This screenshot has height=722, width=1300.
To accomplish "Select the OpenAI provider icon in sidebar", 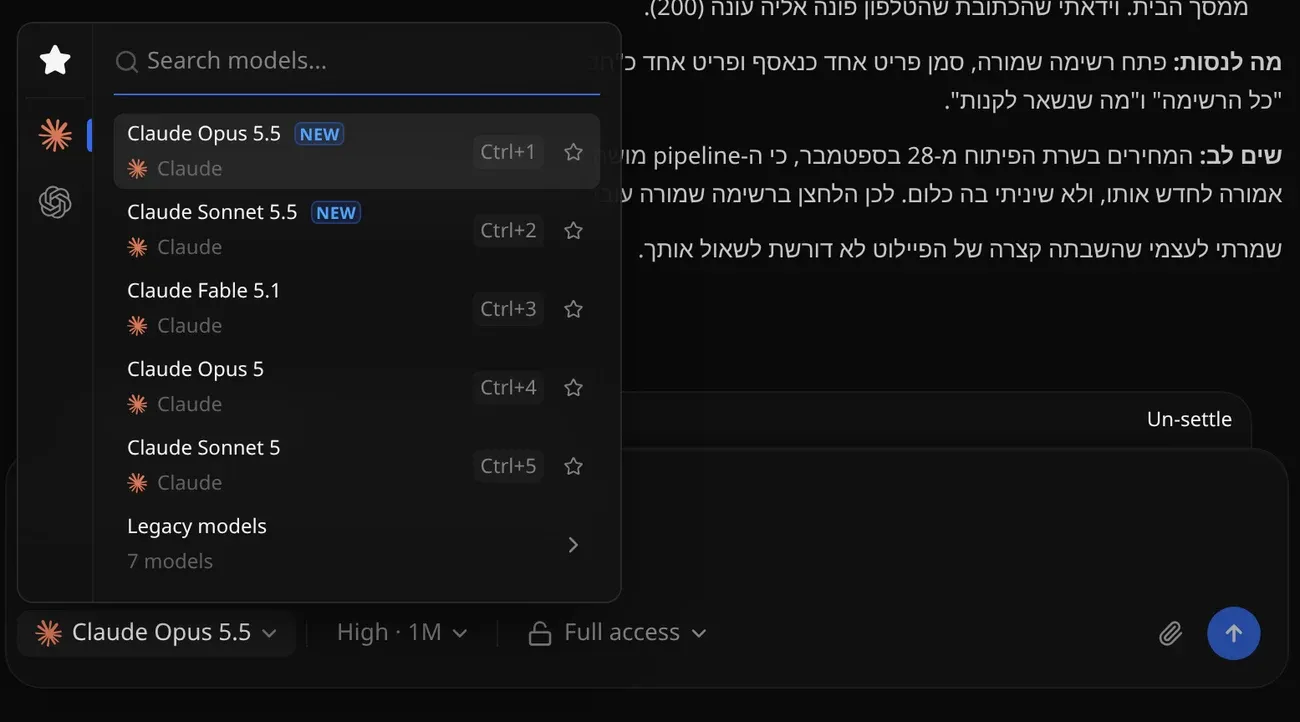I will 55,203.
